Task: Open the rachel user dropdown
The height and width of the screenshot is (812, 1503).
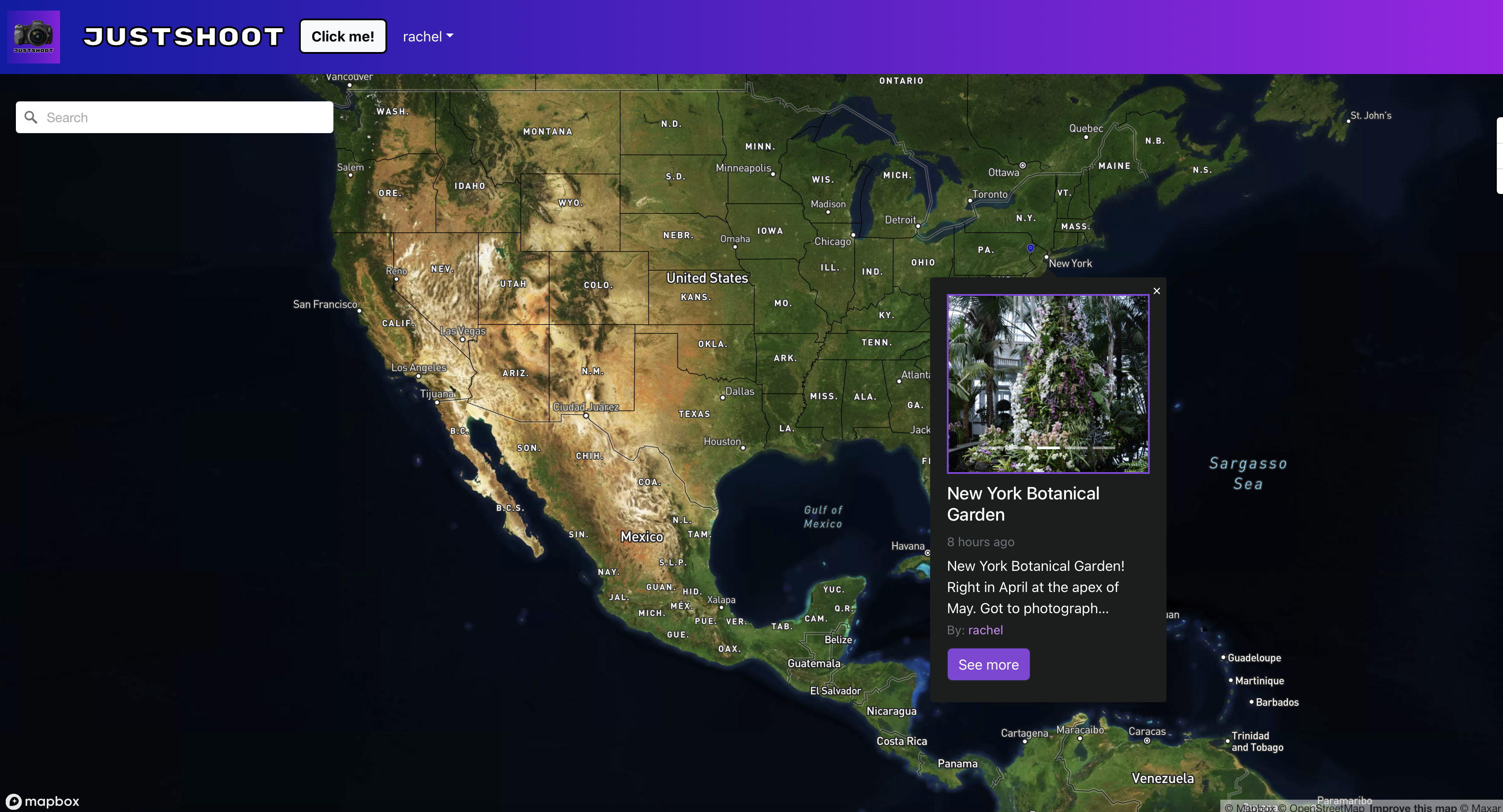Action: 428,37
